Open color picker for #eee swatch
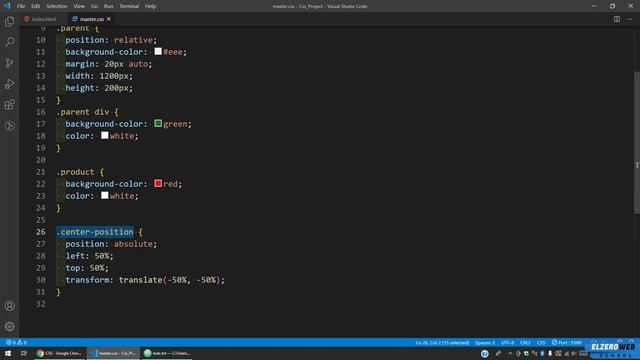640x360 pixels. click(x=158, y=51)
